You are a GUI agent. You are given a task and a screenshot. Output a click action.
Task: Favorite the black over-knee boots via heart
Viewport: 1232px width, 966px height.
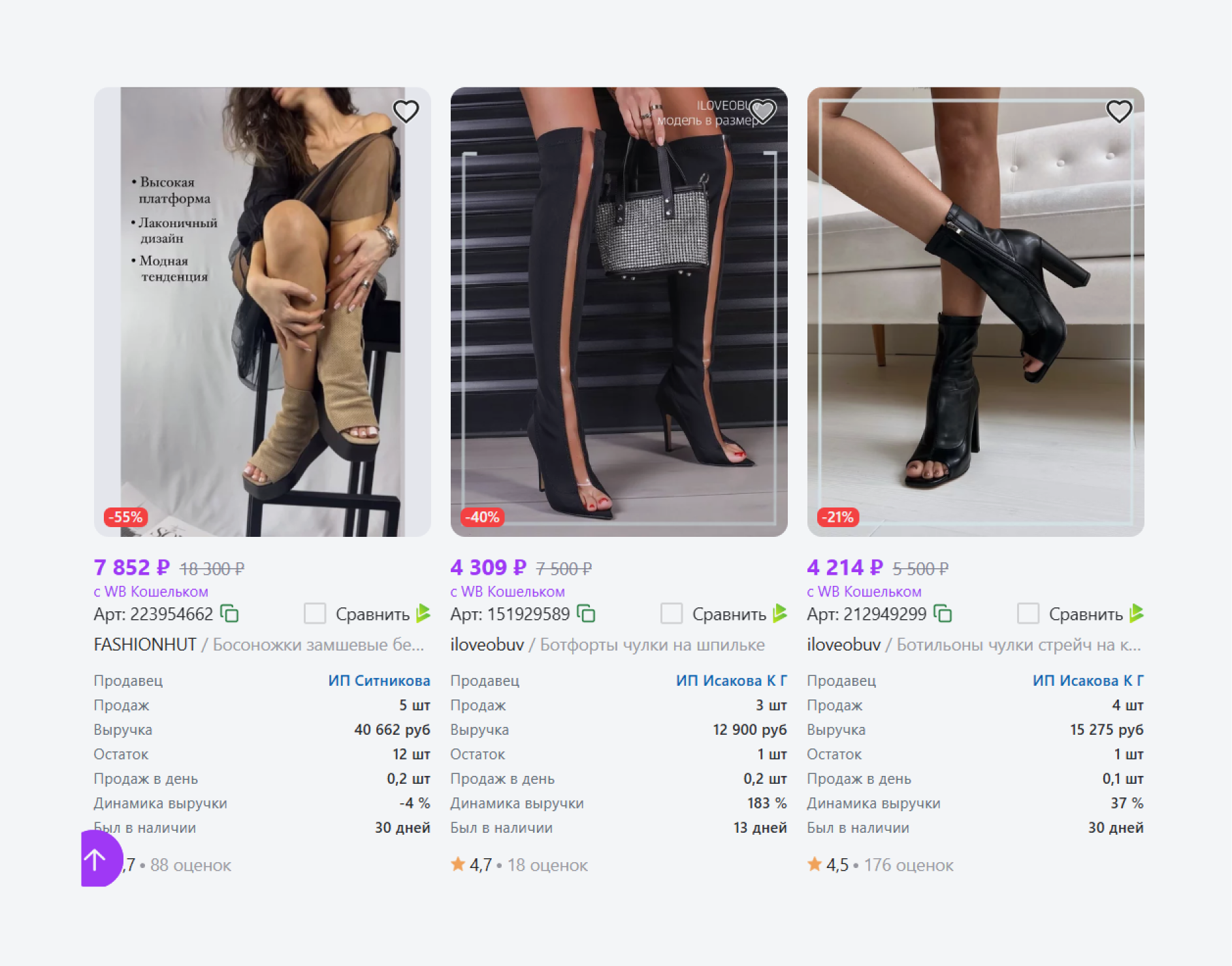[762, 112]
